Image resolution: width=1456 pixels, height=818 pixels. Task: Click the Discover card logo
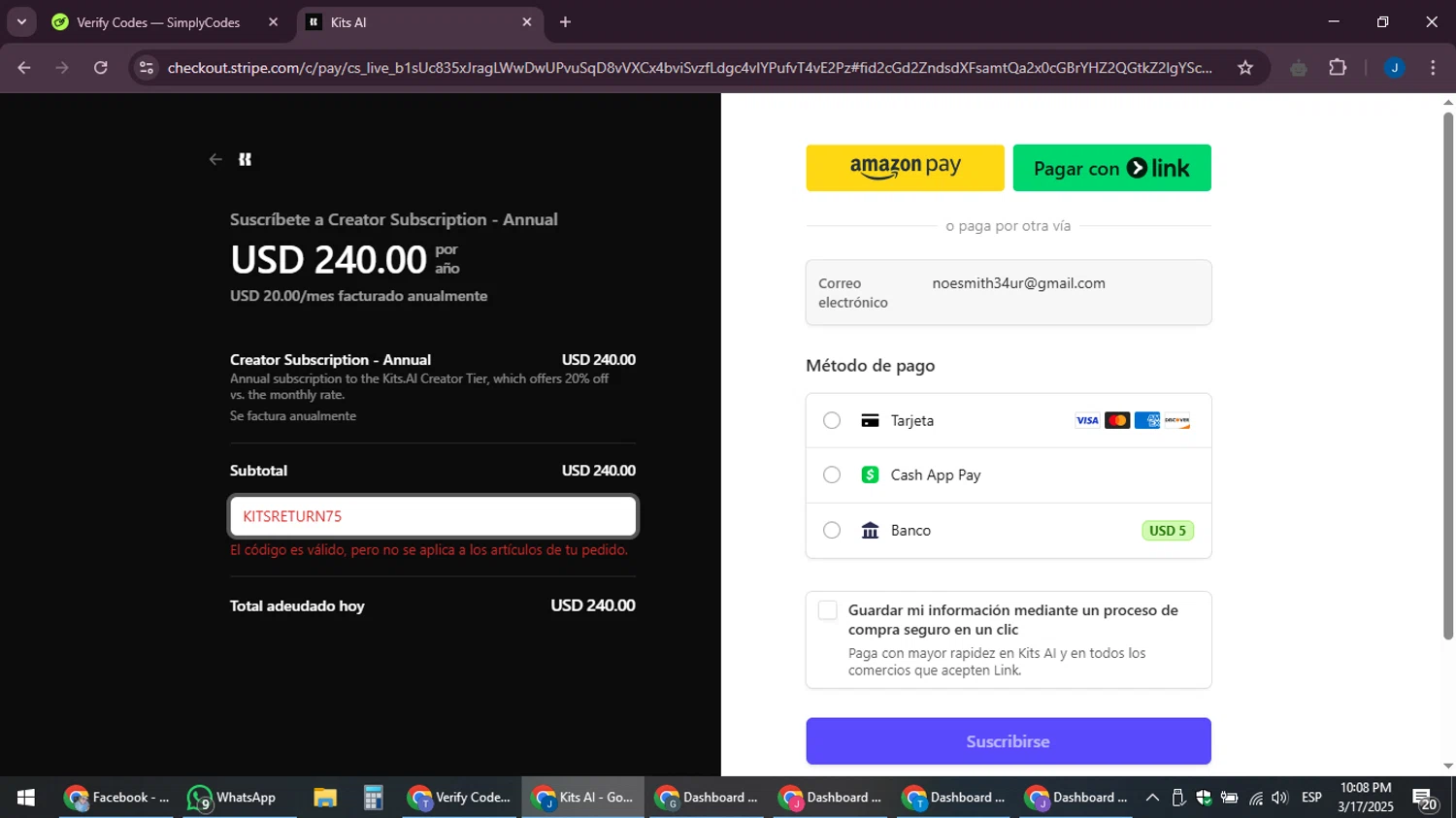click(1177, 420)
